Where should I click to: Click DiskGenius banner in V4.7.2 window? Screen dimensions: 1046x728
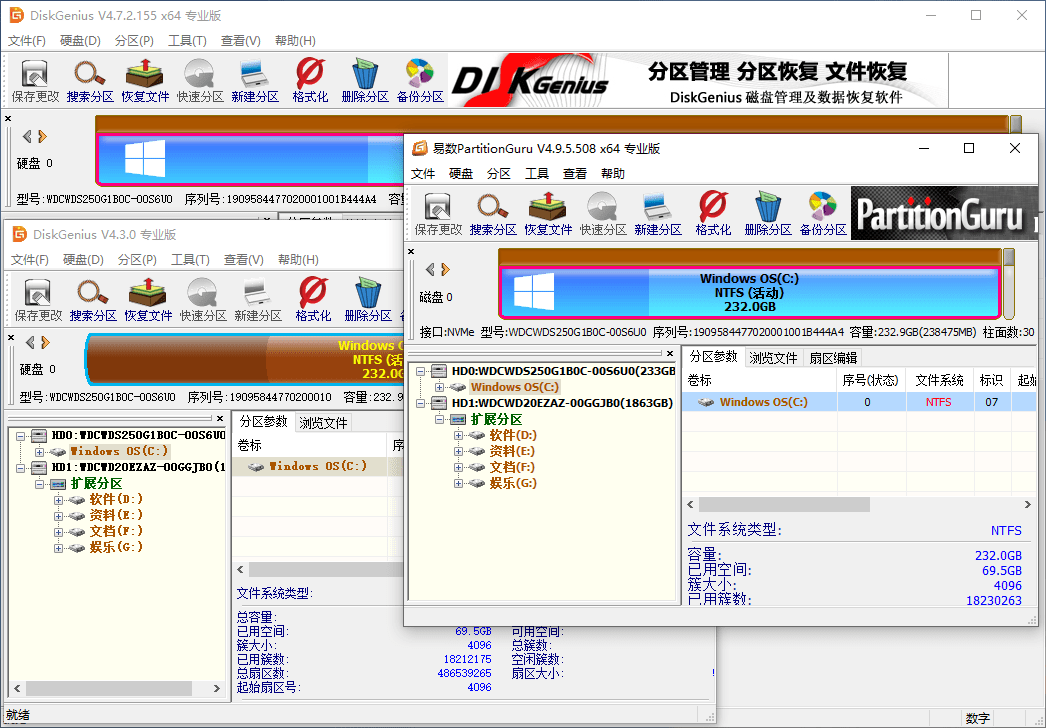(x=697, y=81)
